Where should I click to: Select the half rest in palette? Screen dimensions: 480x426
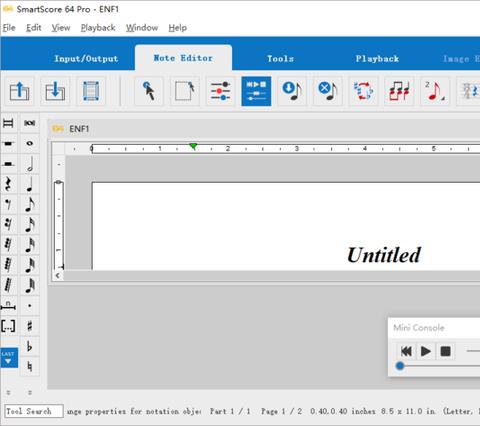click(x=9, y=164)
